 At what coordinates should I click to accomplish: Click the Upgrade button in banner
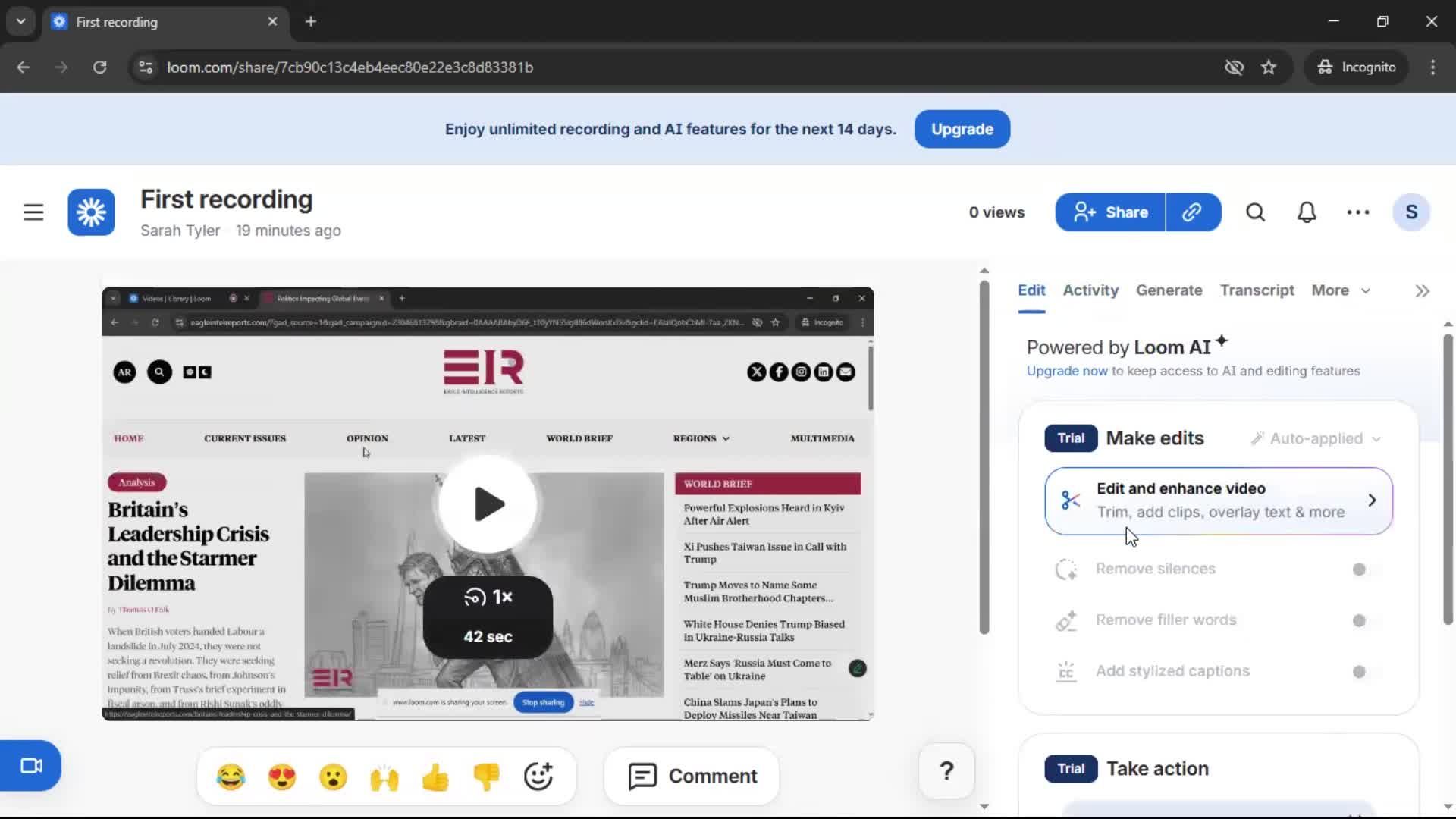point(962,129)
